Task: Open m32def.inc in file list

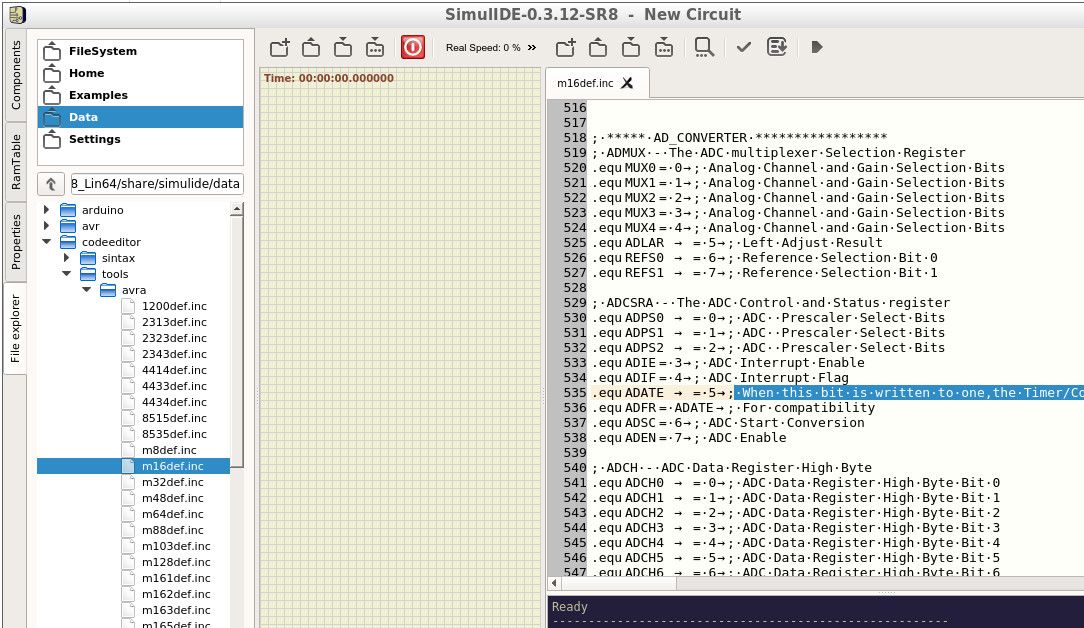Action: click(x=171, y=482)
